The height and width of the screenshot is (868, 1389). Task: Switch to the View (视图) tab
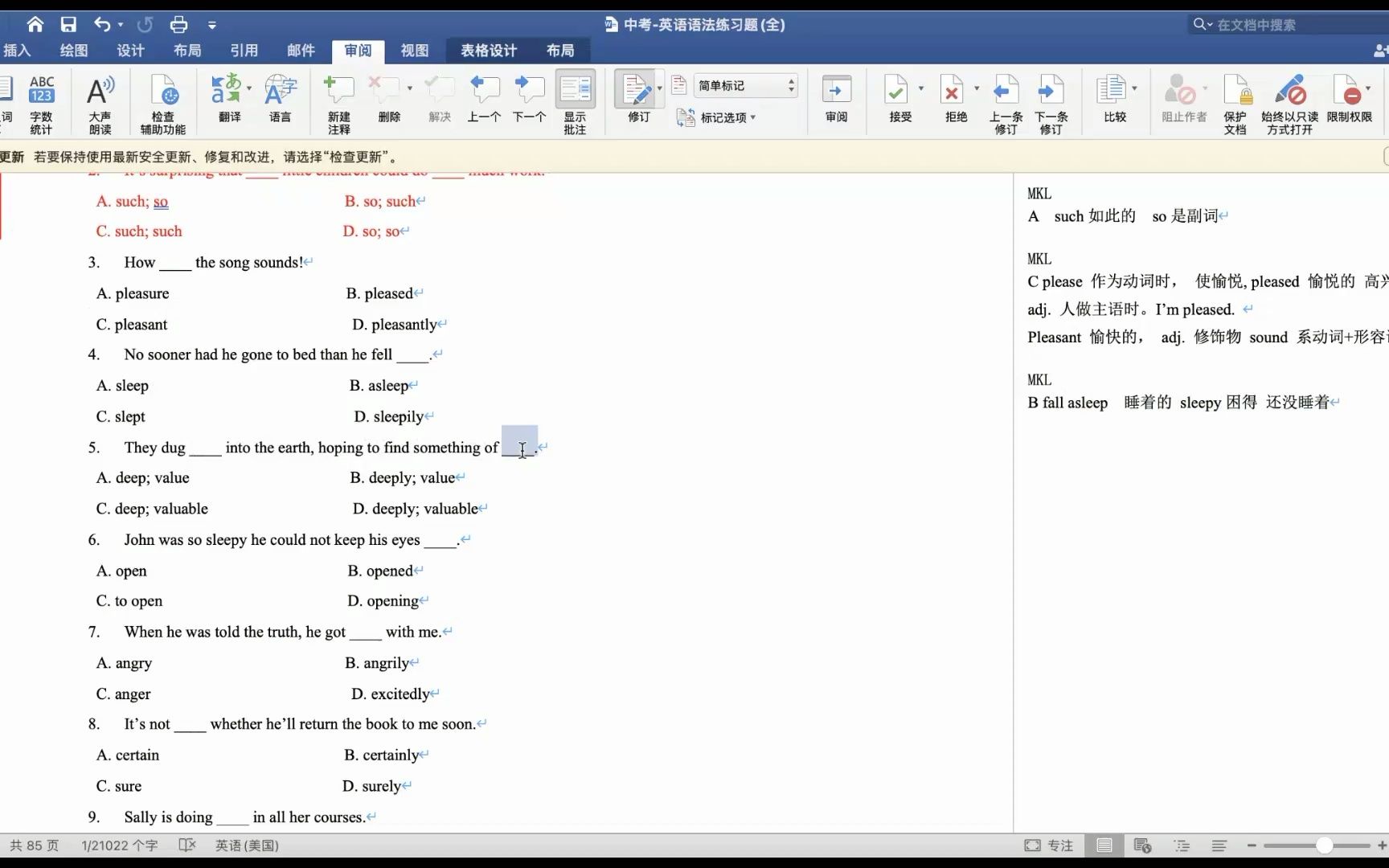(x=415, y=51)
